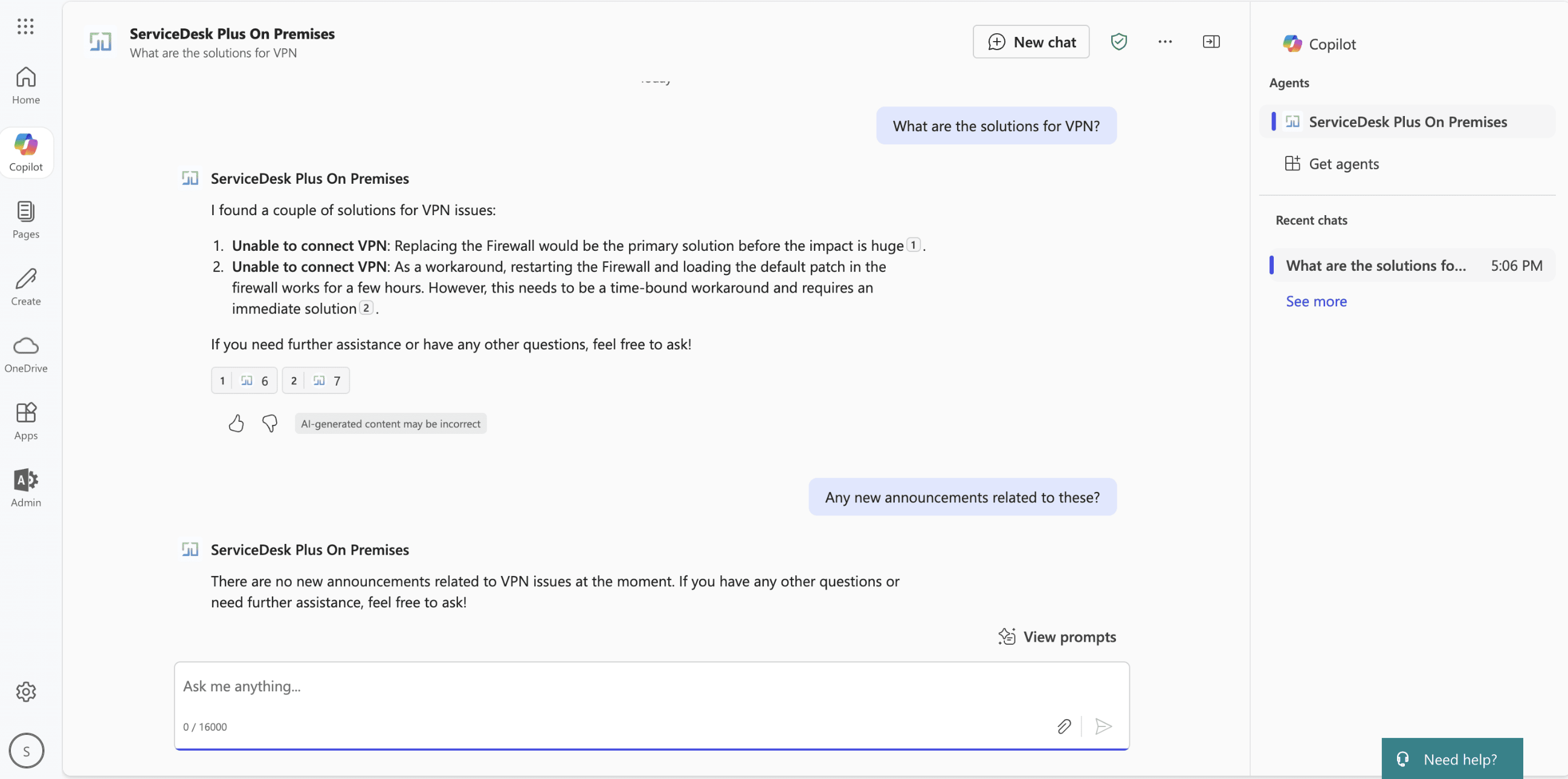Open reference chip 2 with number 7
Image resolution: width=1568 pixels, height=779 pixels.
coord(315,380)
